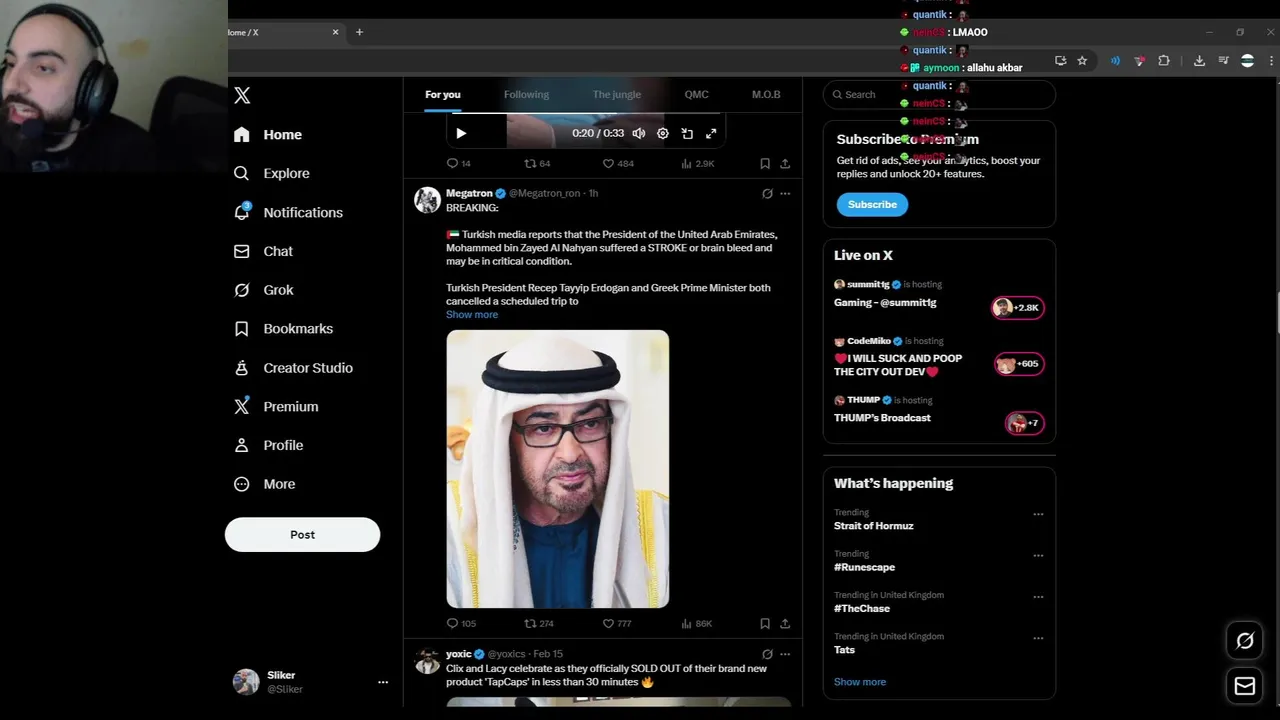The image size is (1280, 720).
Task: View analytics of 86K views post
Action: tap(696, 623)
